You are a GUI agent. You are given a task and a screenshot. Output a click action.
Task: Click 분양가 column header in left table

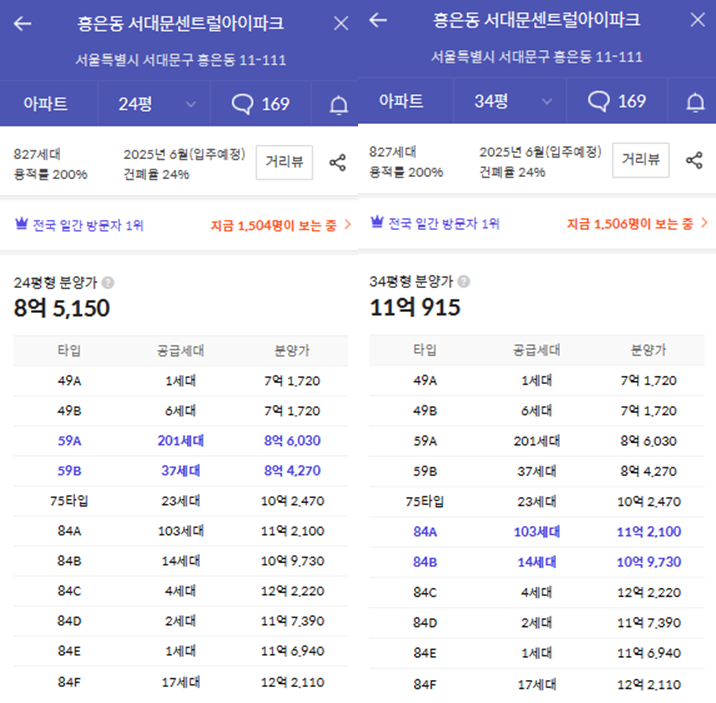pos(292,351)
